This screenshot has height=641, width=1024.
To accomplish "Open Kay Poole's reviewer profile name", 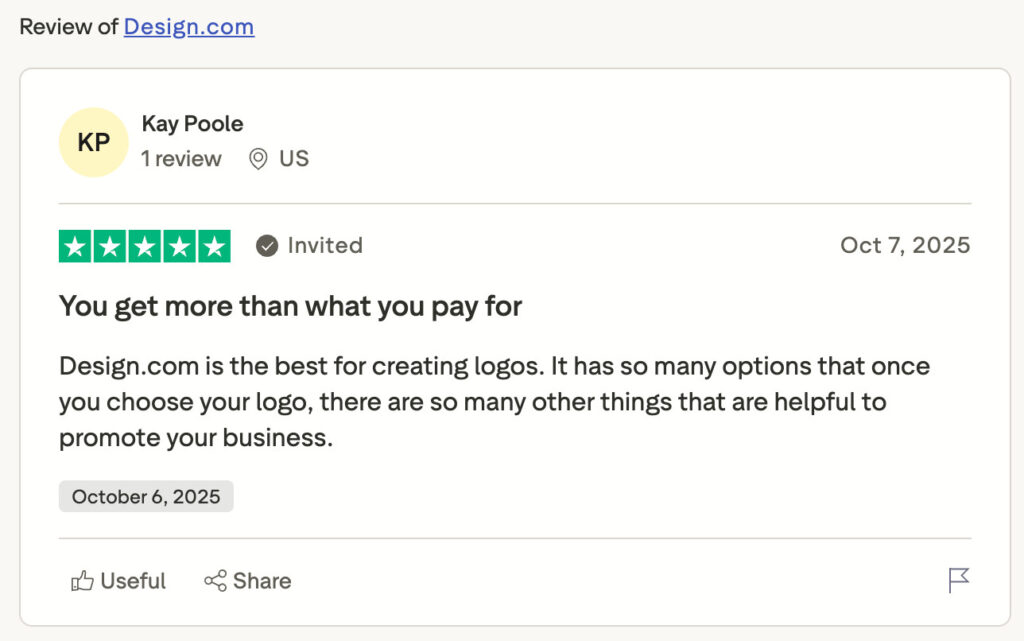I will coord(193,124).
